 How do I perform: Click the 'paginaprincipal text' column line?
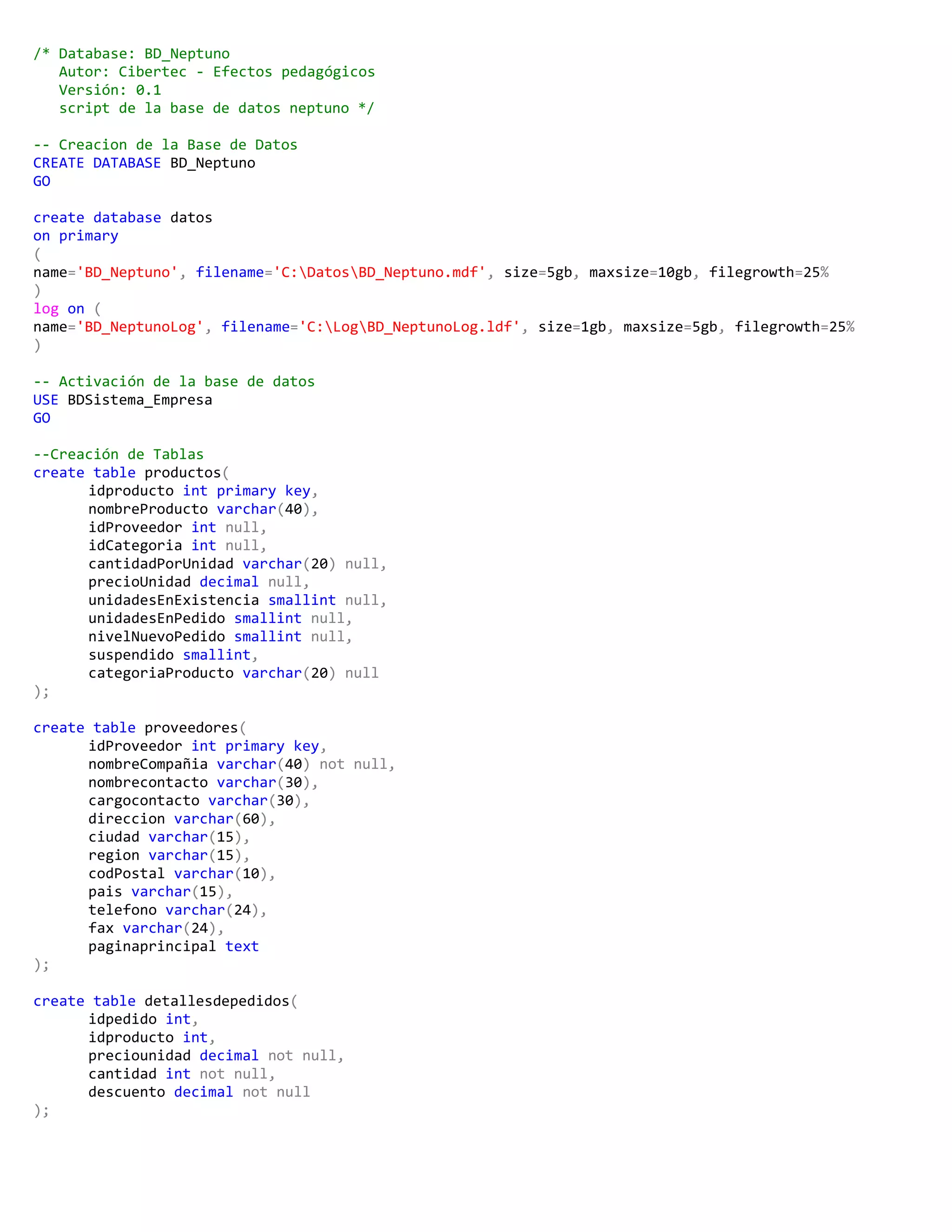click(173, 947)
